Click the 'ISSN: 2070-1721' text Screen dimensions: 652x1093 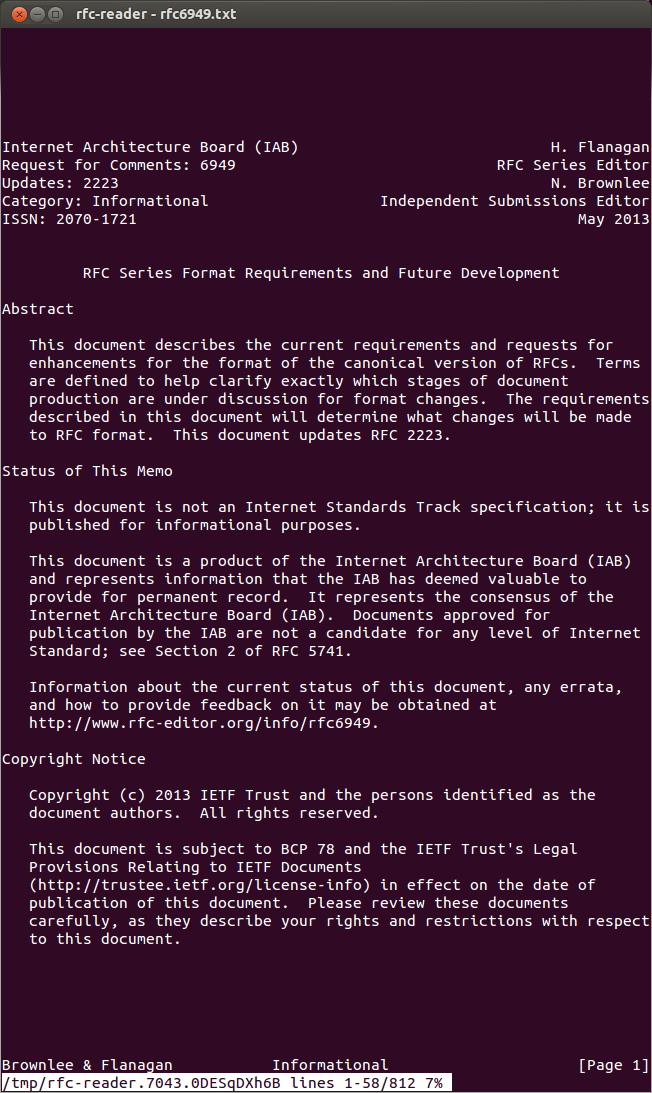tap(69, 219)
